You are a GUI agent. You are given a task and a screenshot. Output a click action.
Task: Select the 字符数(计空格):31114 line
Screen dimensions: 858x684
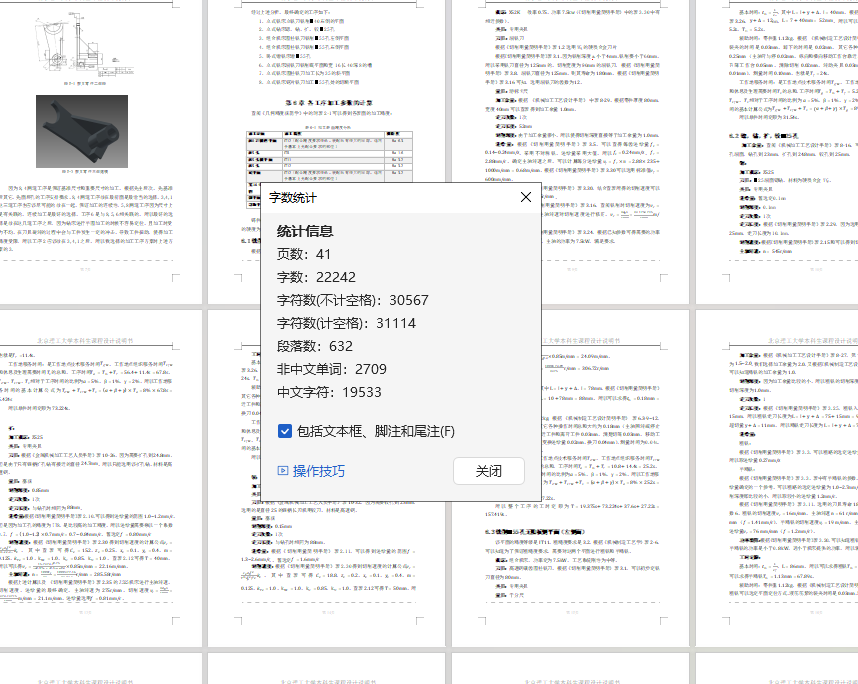(x=346, y=323)
